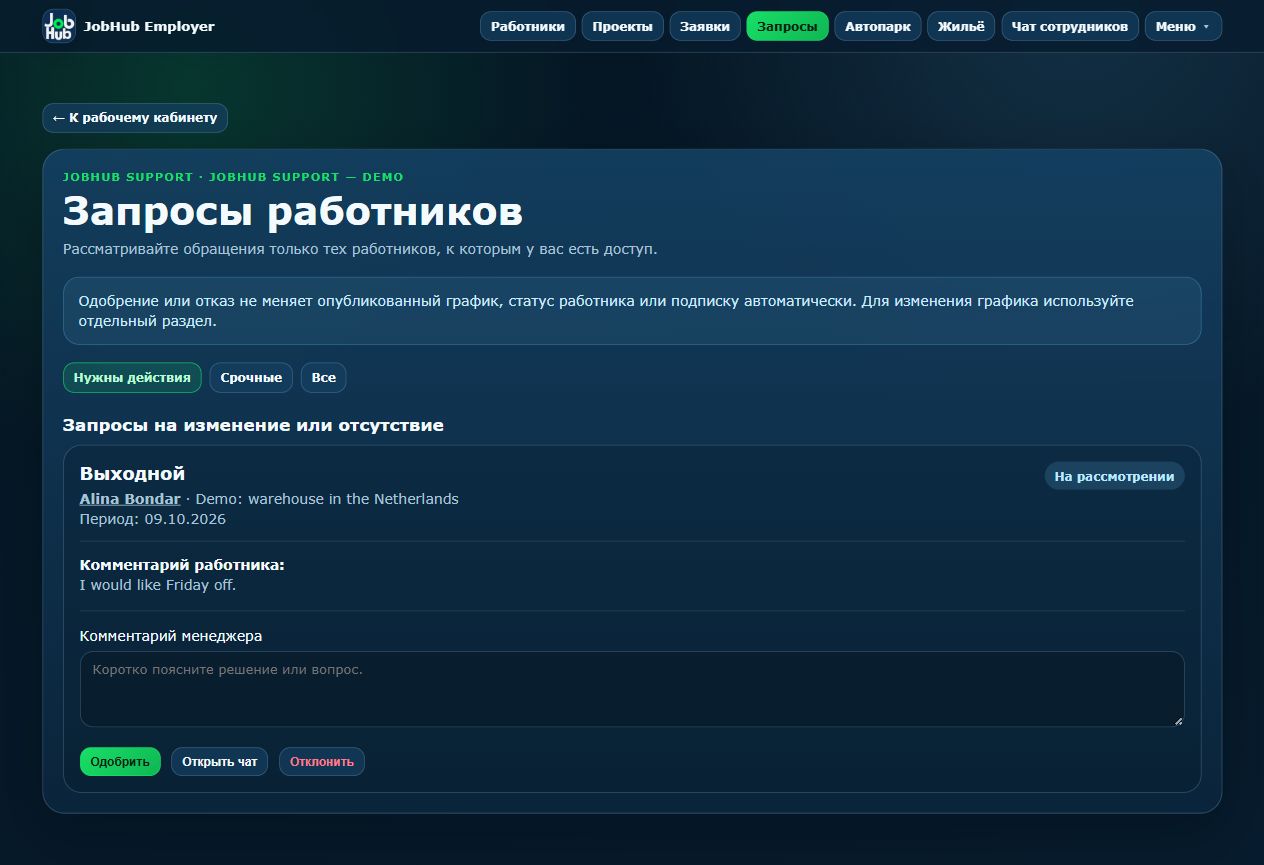Viewport: 1264px width, 865px height.
Task: Click the Комментарий работника label
Action: coord(182,565)
